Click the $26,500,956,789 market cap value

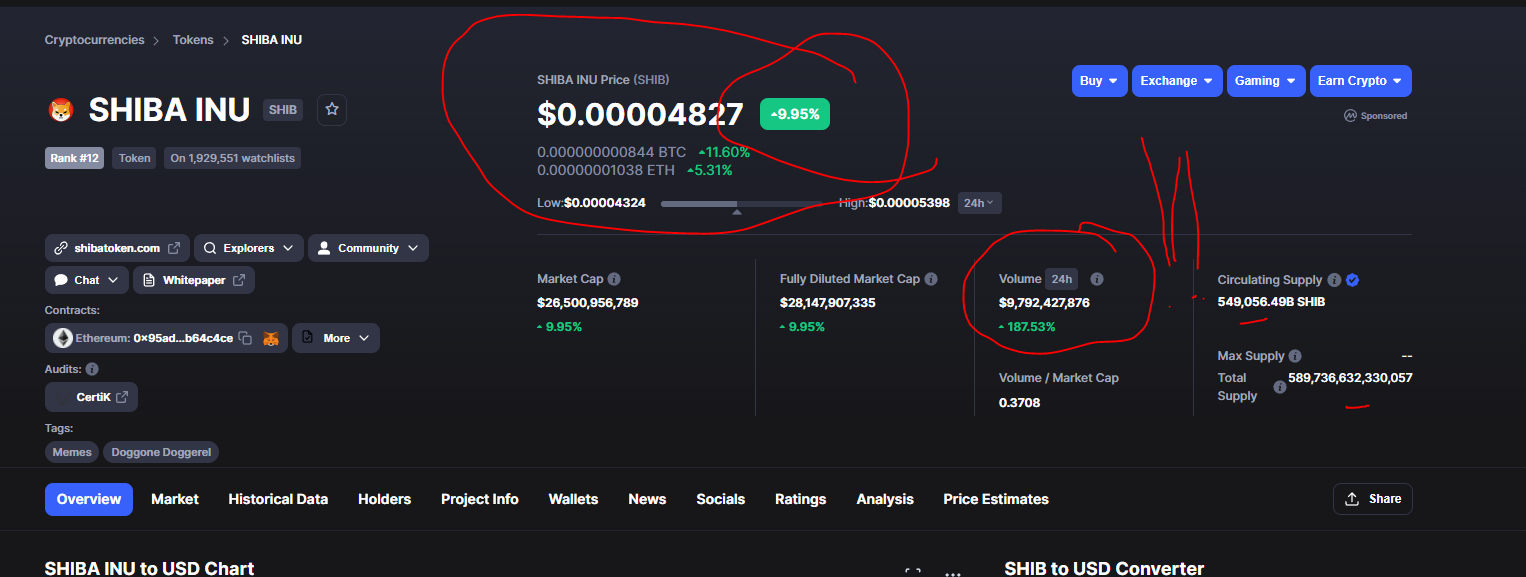click(588, 302)
